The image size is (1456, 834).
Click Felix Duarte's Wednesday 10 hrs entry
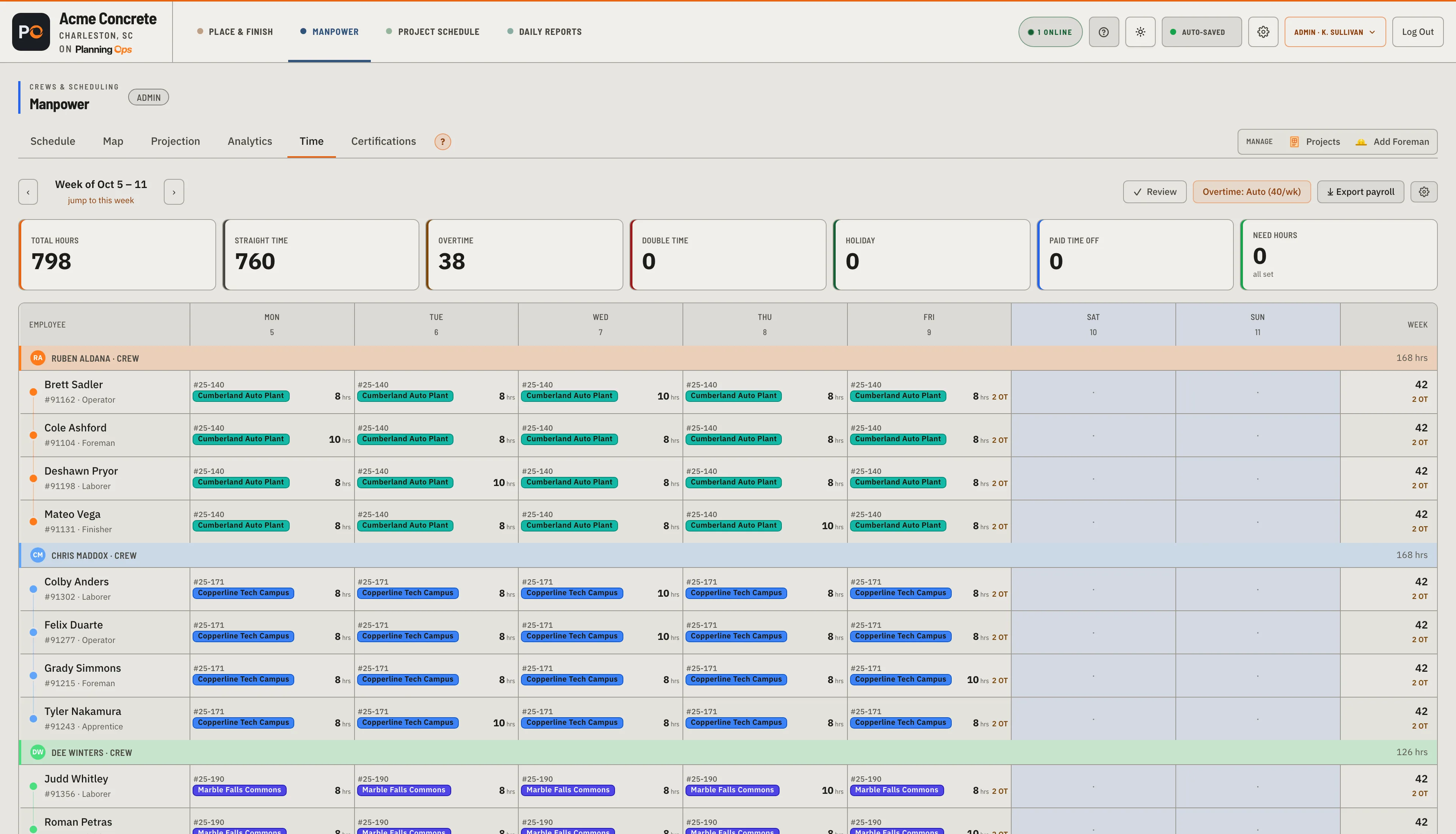(668, 636)
